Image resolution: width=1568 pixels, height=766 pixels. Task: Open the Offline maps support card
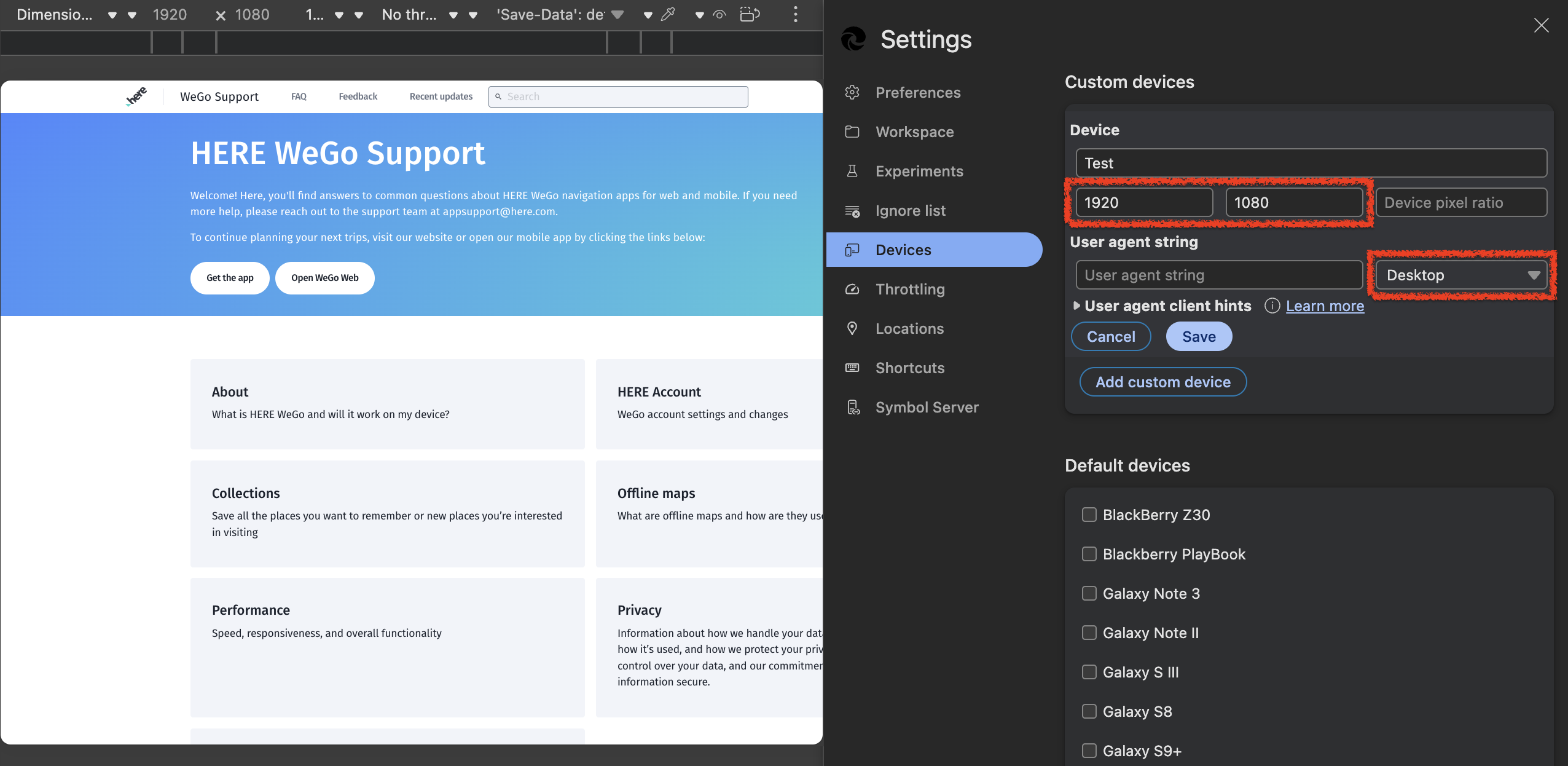tap(709, 513)
